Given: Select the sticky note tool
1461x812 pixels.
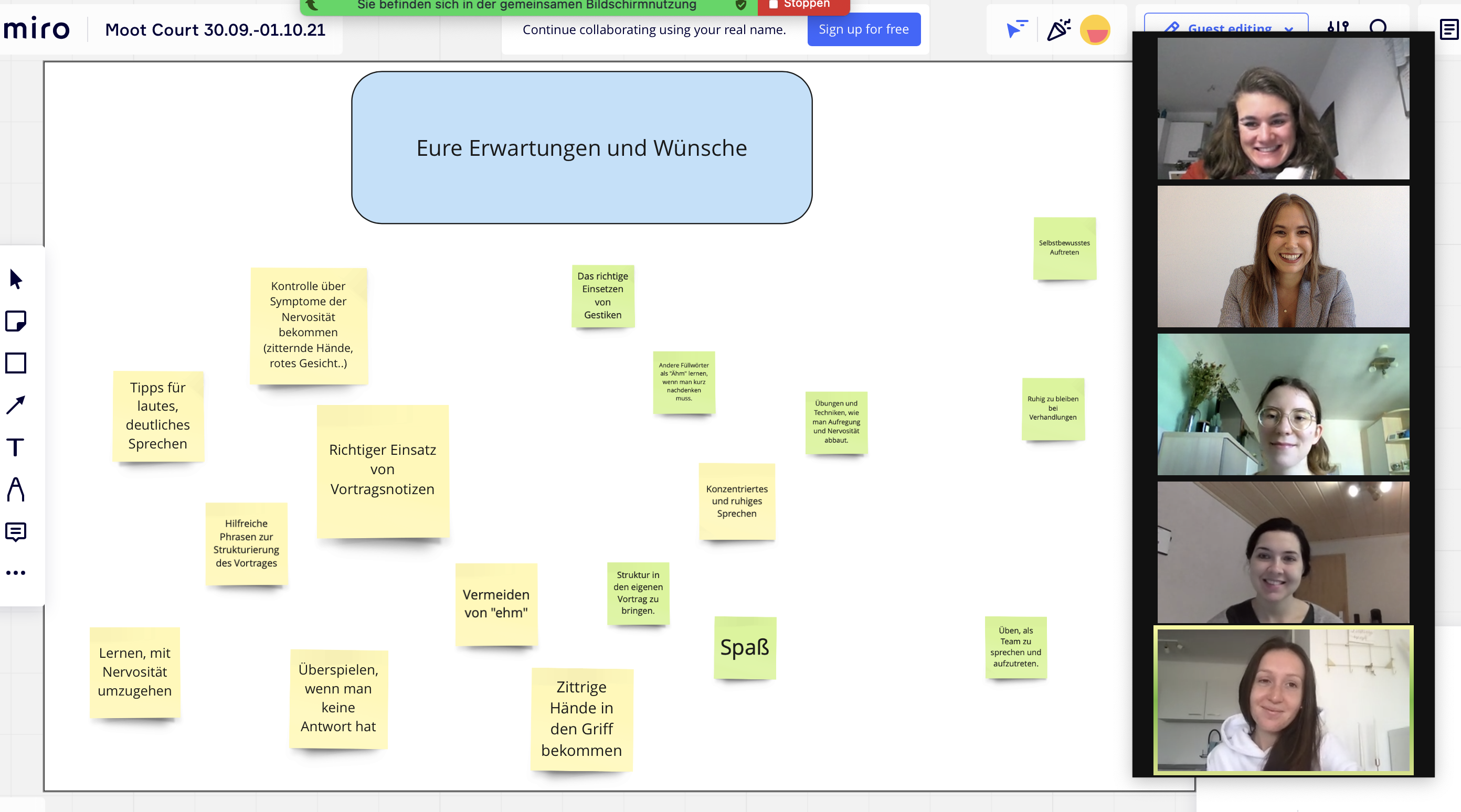Looking at the screenshot, I should (x=16, y=321).
